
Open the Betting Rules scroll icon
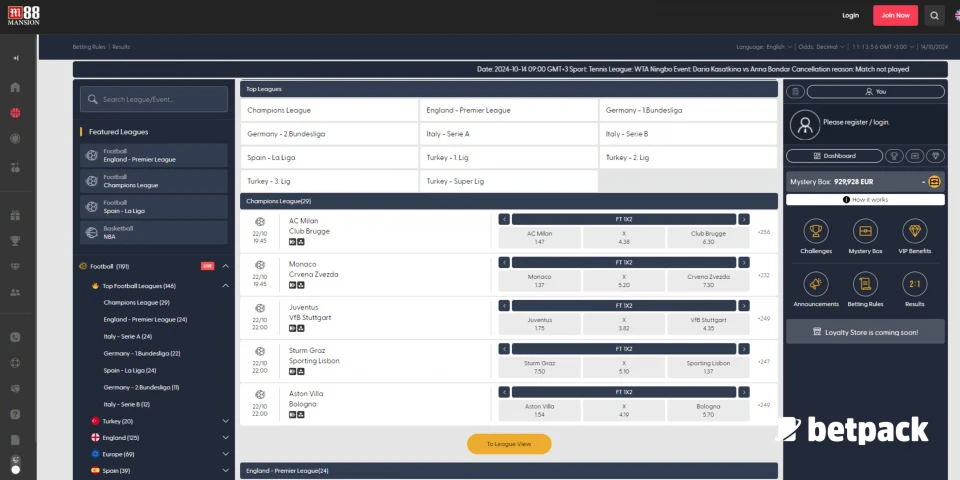865,284
